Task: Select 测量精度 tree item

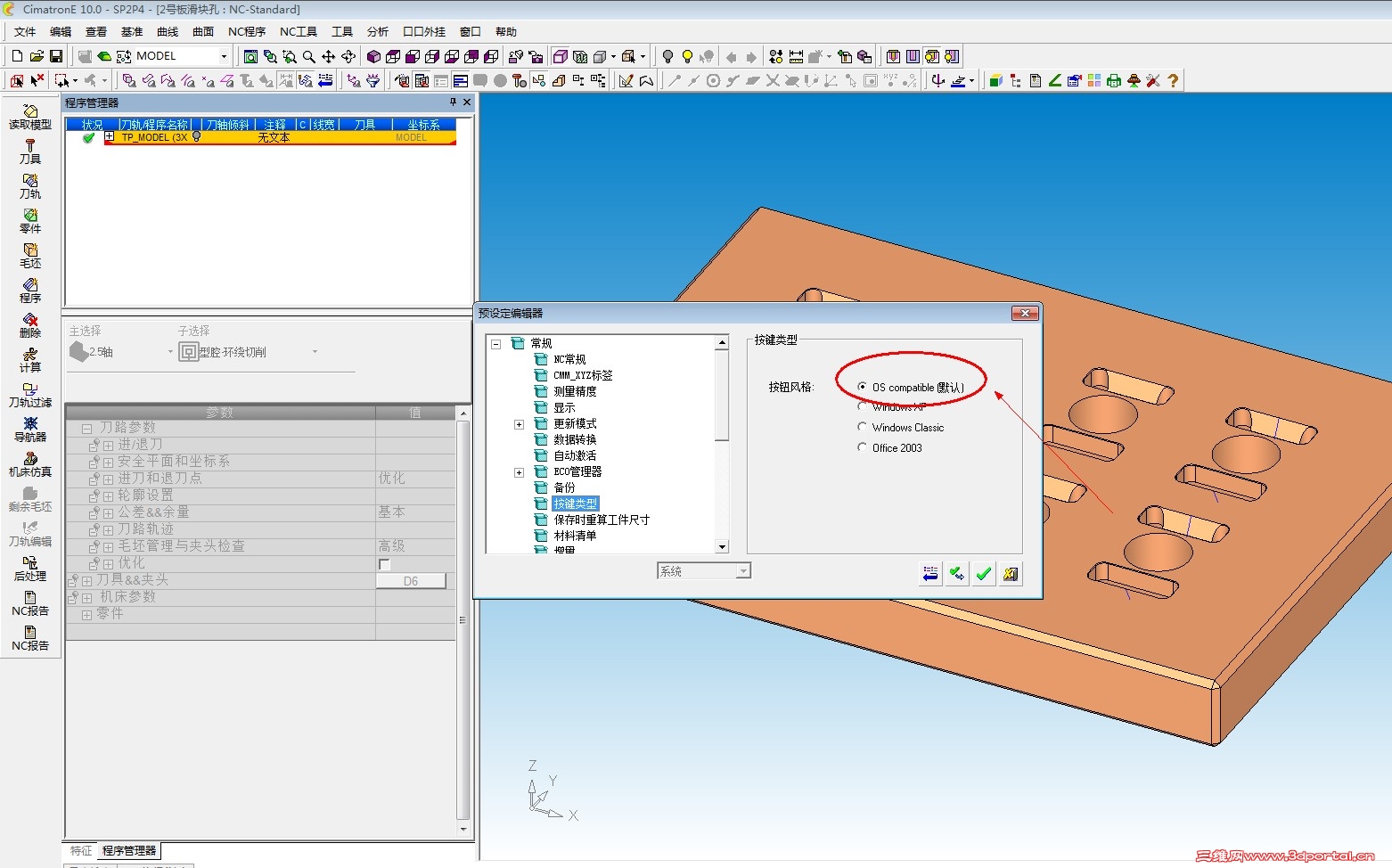Action: (x=575, y=392)
